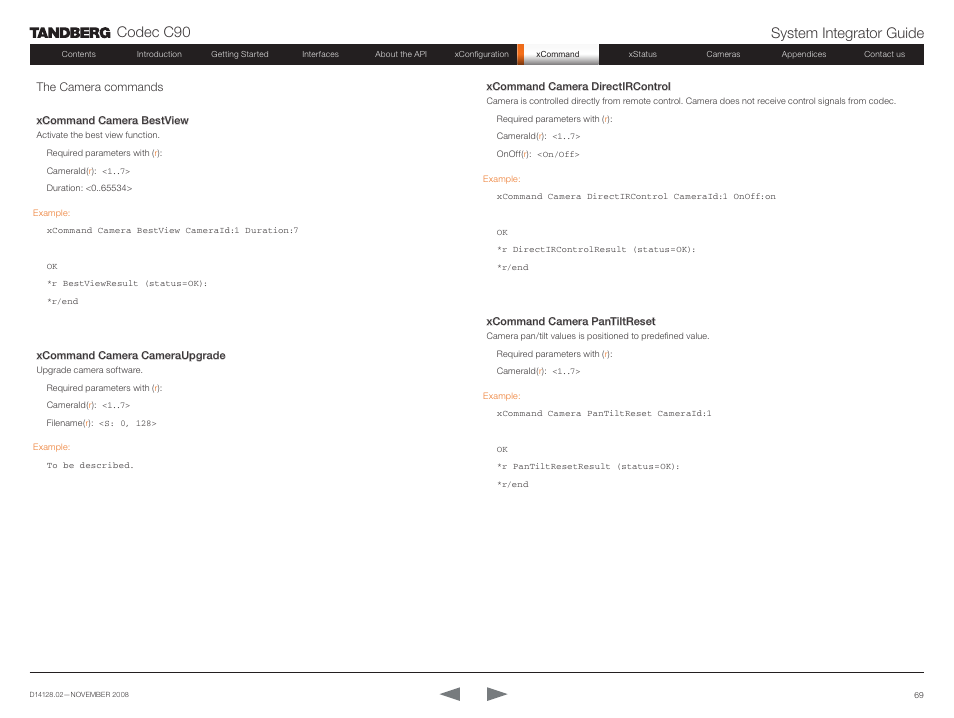954x718 pixels.
Task: Click 'System Integrator Guide' title
Action: click(x=847, y=33)
